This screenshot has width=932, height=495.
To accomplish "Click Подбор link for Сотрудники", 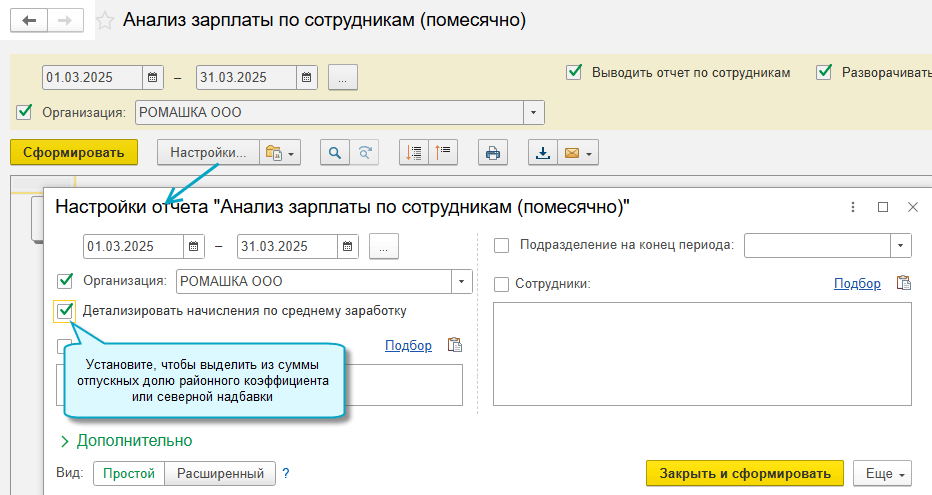I will 857,284.
